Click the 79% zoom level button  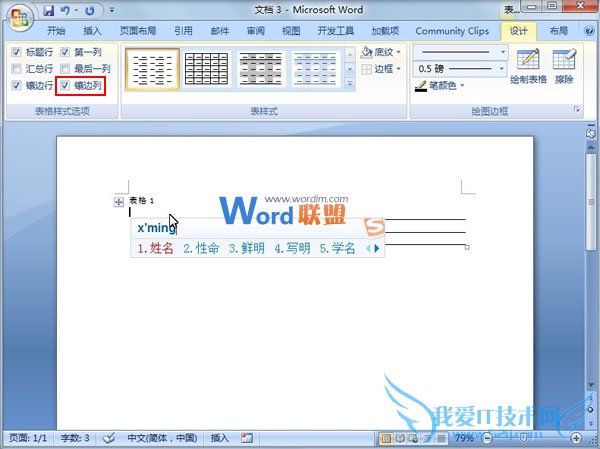tap(464, 438)
